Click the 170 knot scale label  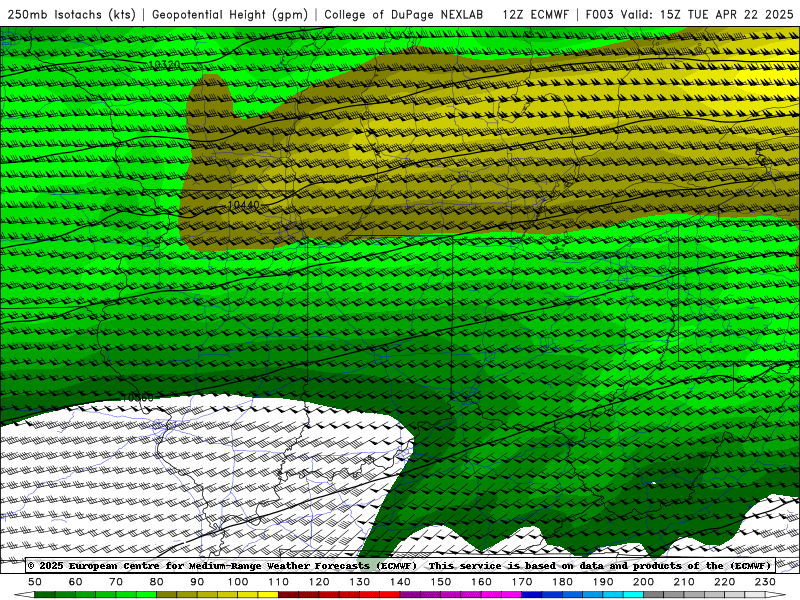[x=522, y=582]
